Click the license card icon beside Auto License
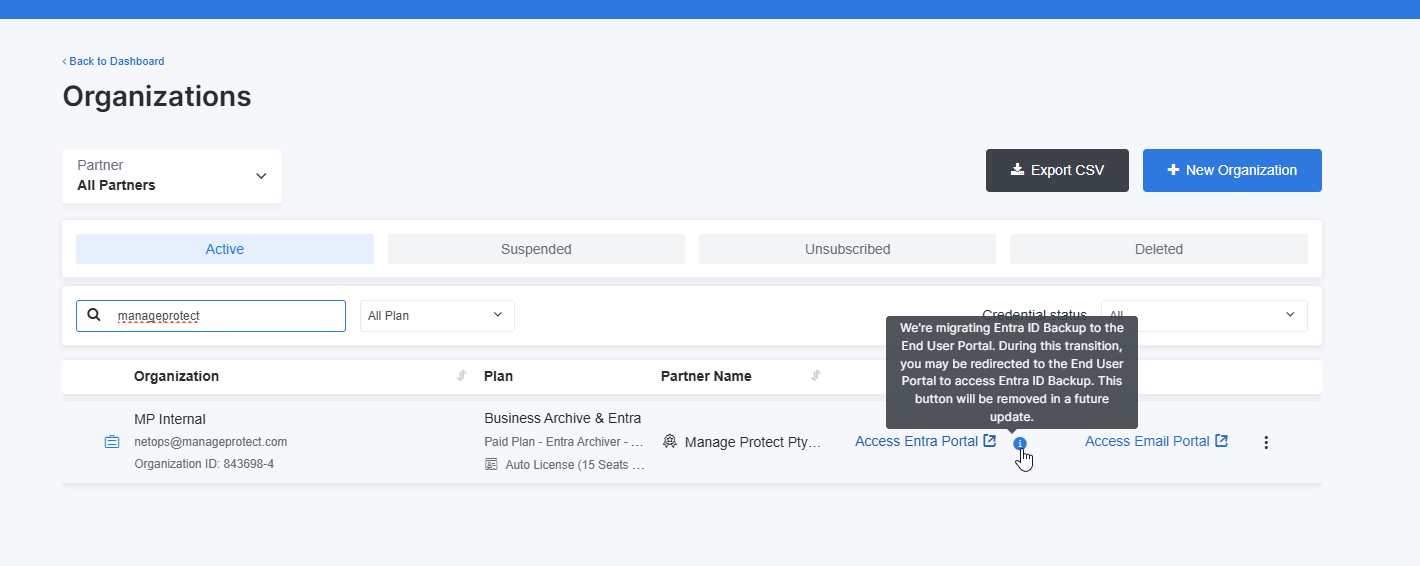Image resolution: width=1420 pixels, height=566 pixels. click(x=491, y=464)
